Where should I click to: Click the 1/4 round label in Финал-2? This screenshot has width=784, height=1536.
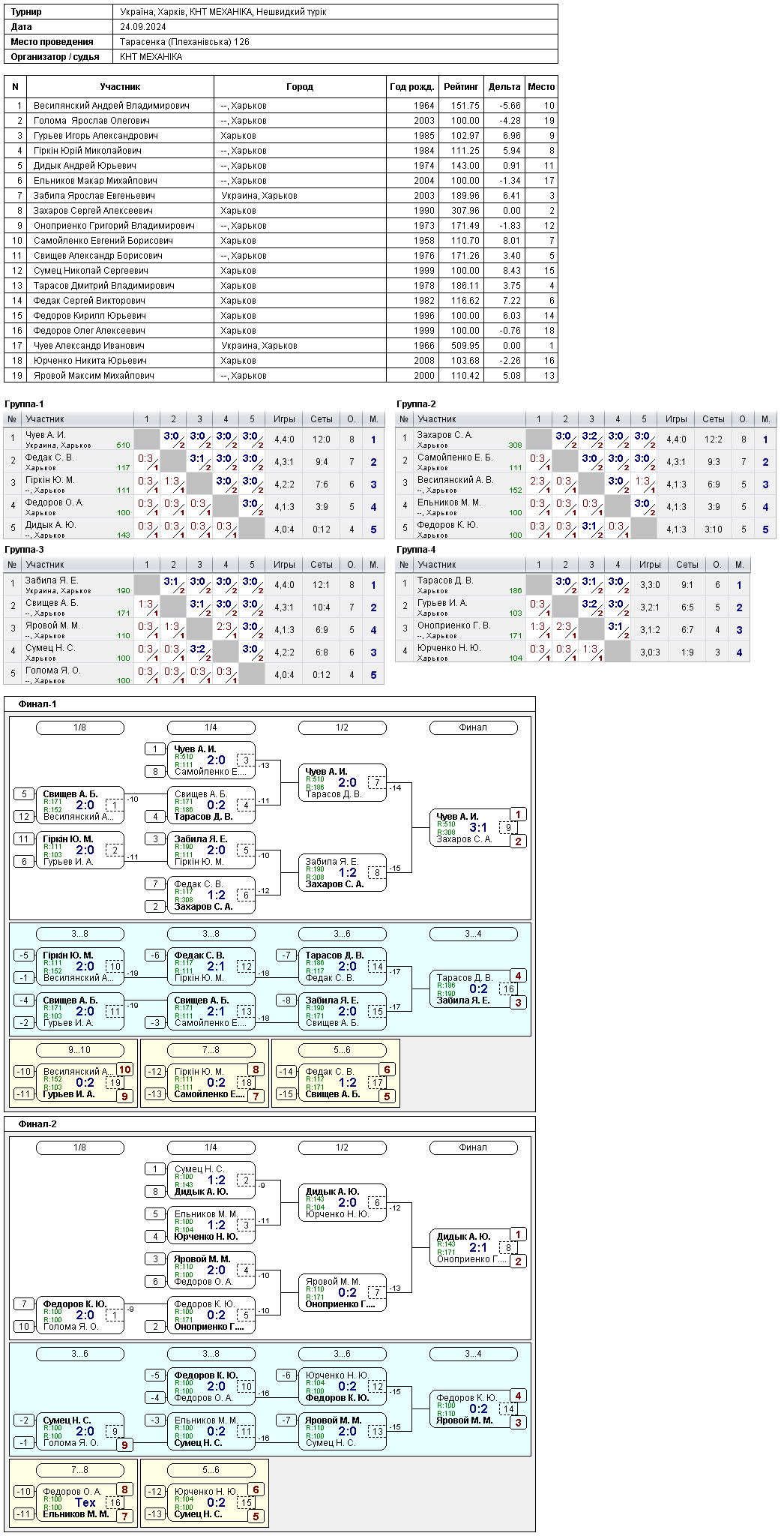coord(211,1147)
